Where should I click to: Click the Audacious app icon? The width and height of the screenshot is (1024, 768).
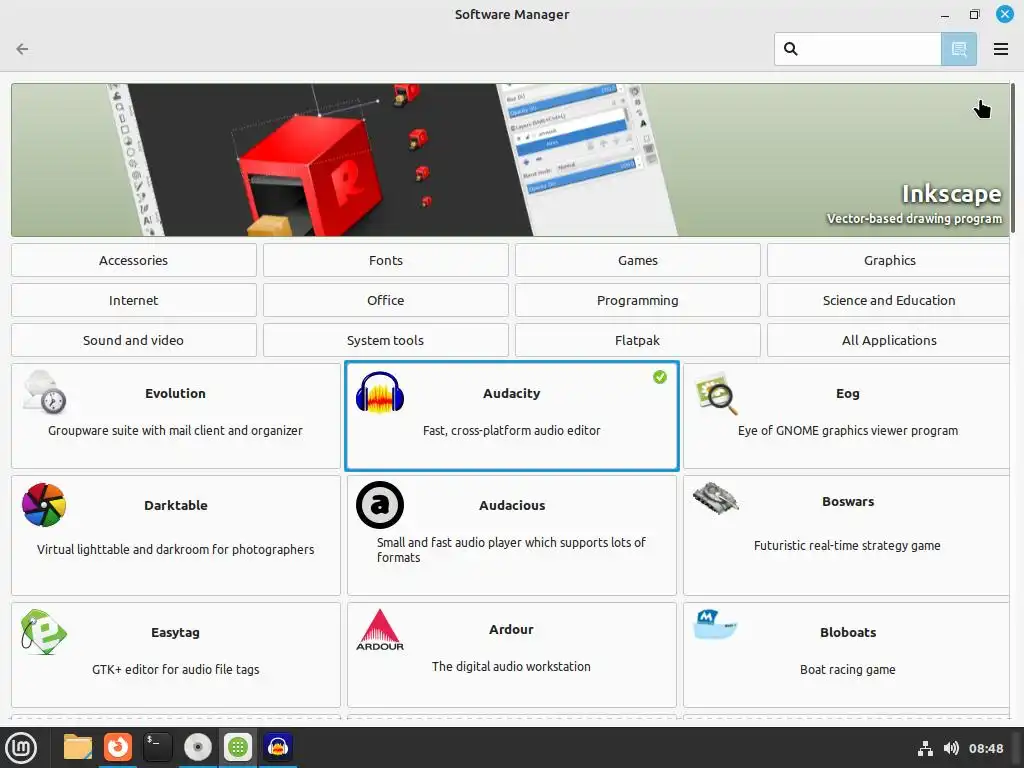tap(379, 505)
